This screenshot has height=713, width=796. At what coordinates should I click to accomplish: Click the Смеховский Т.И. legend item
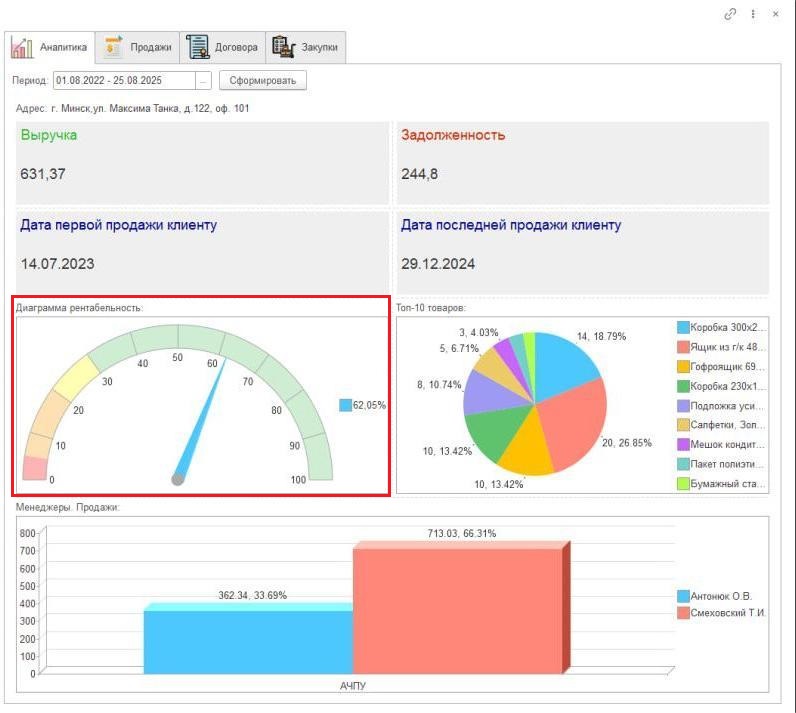point(728,613)
